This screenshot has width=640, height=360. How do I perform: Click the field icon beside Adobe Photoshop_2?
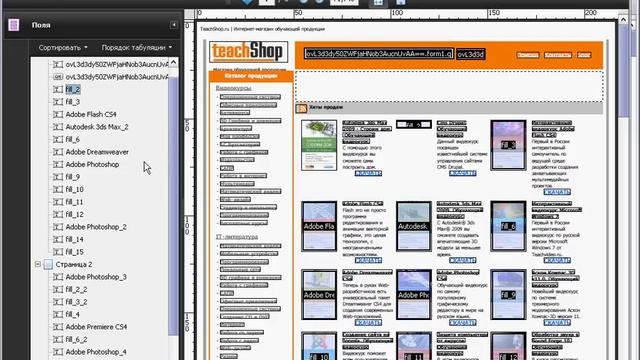(58, 227)
